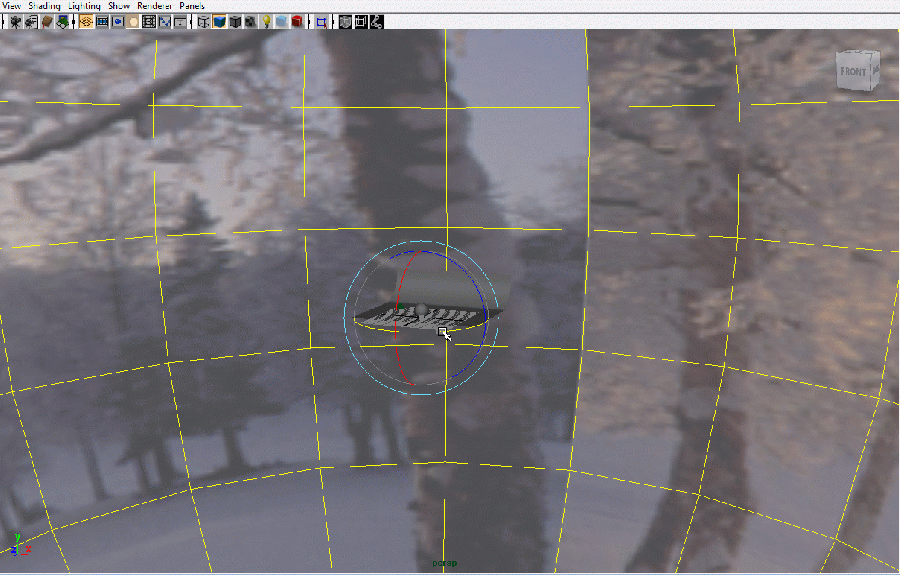Toggle the resolution gate overlay
The image size is (900, 575).
[118, 21]
